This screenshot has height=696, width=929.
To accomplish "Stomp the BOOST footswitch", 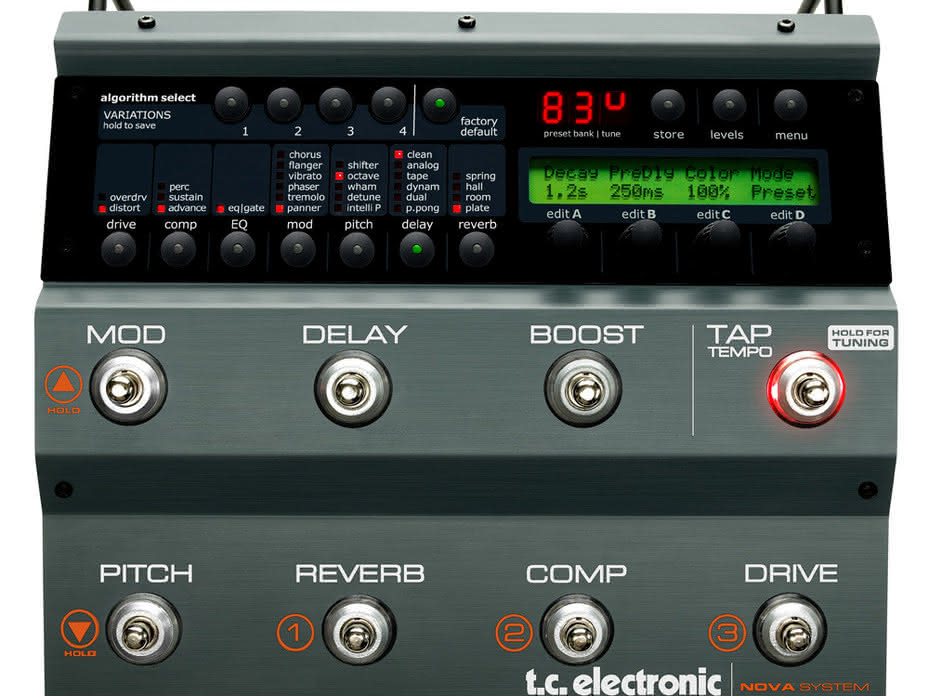I will [x=583, y=389].
